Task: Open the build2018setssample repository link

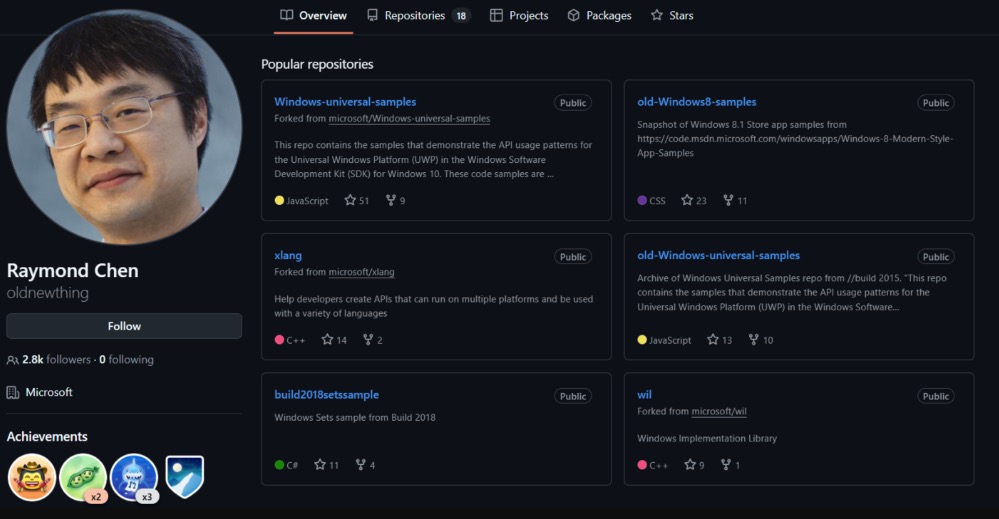Action: click(326, 395)
